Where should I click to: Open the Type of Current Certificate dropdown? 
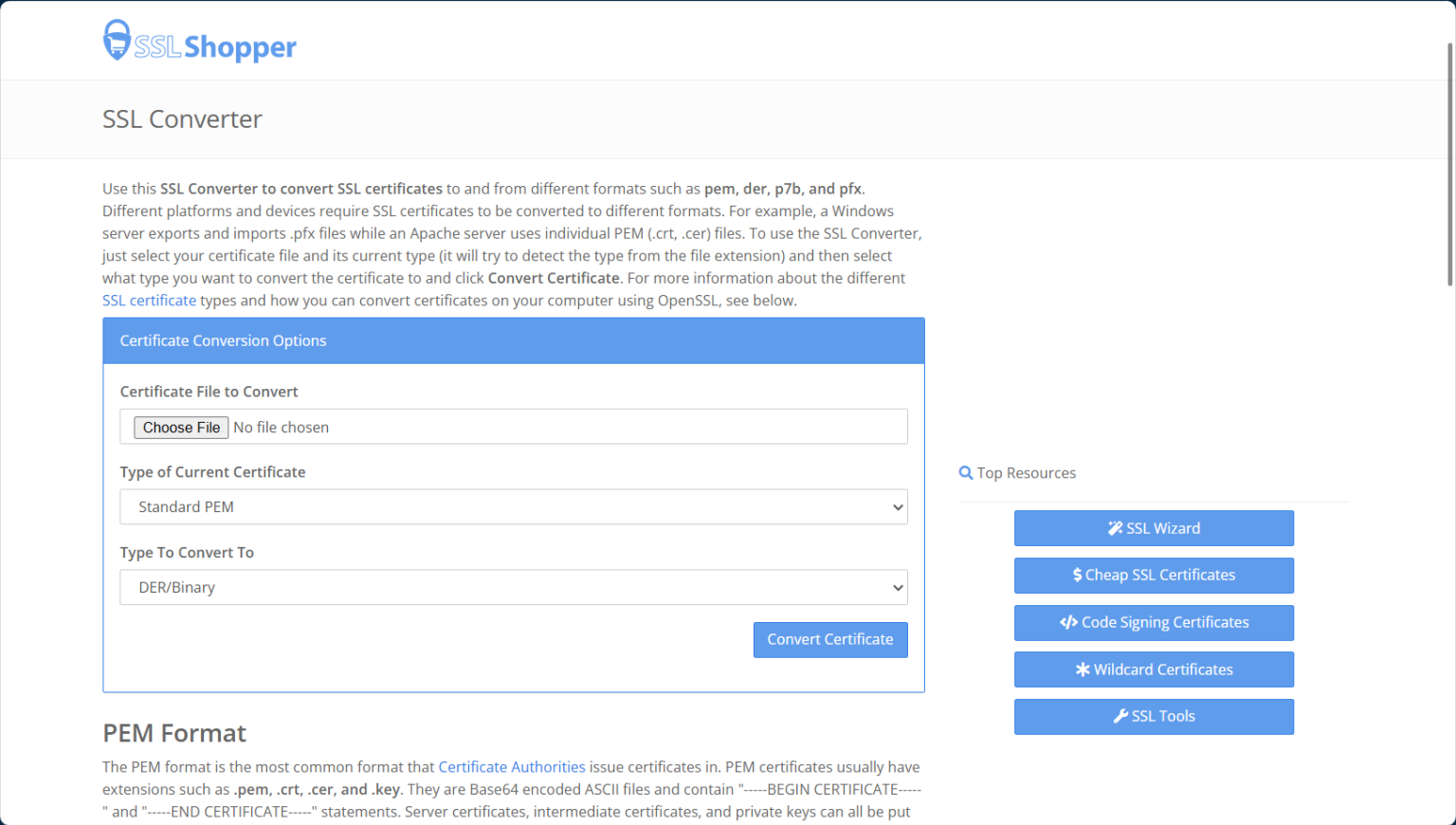(513, 506)
